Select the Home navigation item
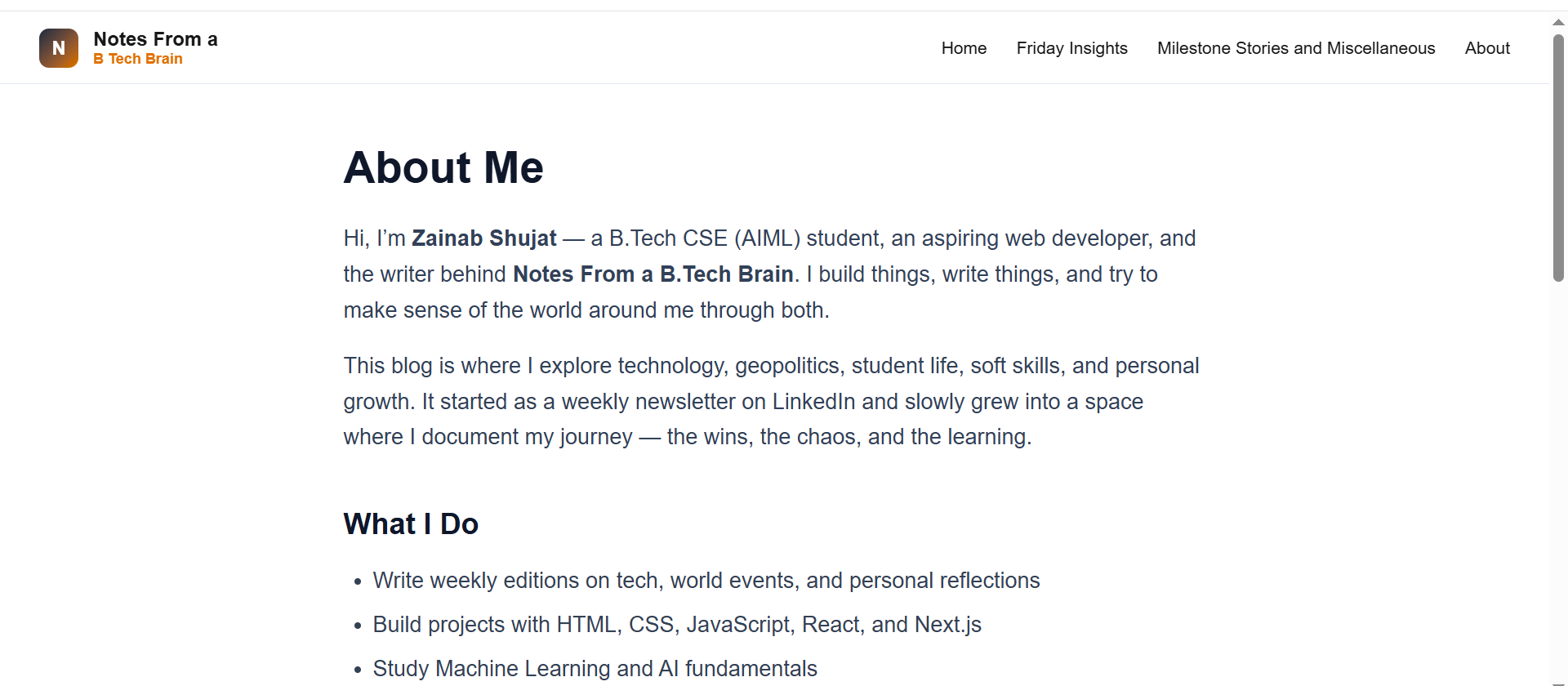The image size is (1568, 686). 964,48
